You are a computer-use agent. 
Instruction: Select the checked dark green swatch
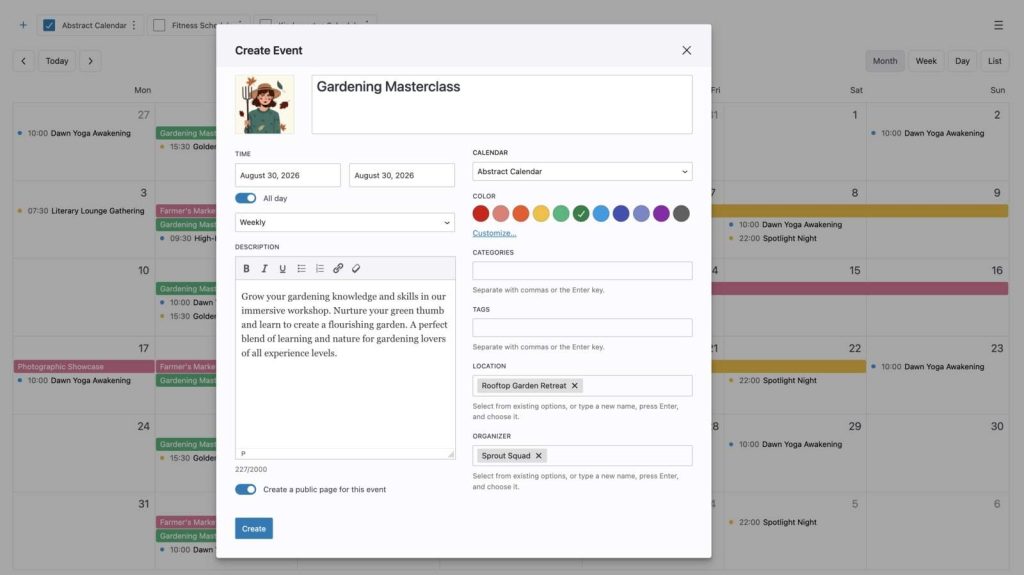[x=581, y=213]
